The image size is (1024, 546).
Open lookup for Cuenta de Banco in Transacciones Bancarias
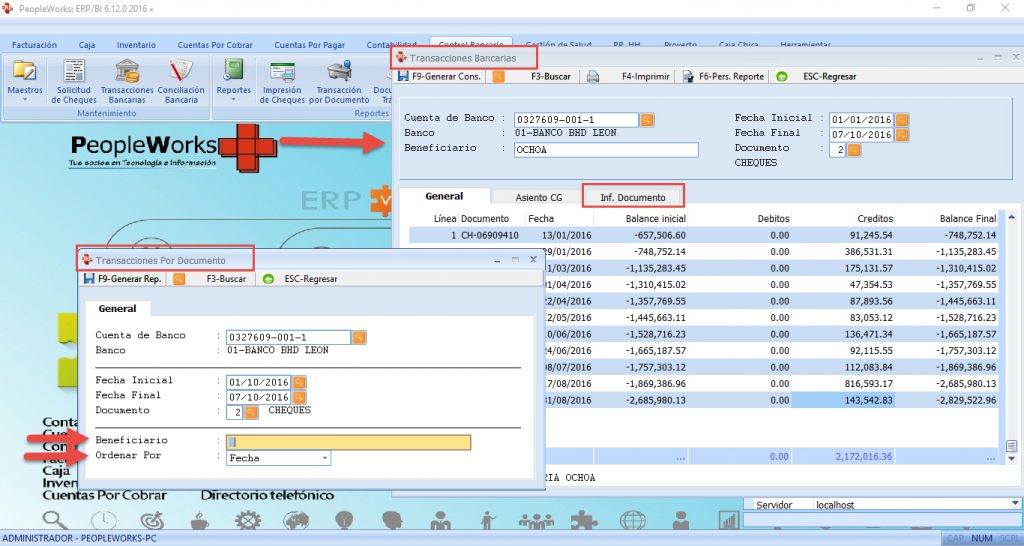(x=647, y=120)
